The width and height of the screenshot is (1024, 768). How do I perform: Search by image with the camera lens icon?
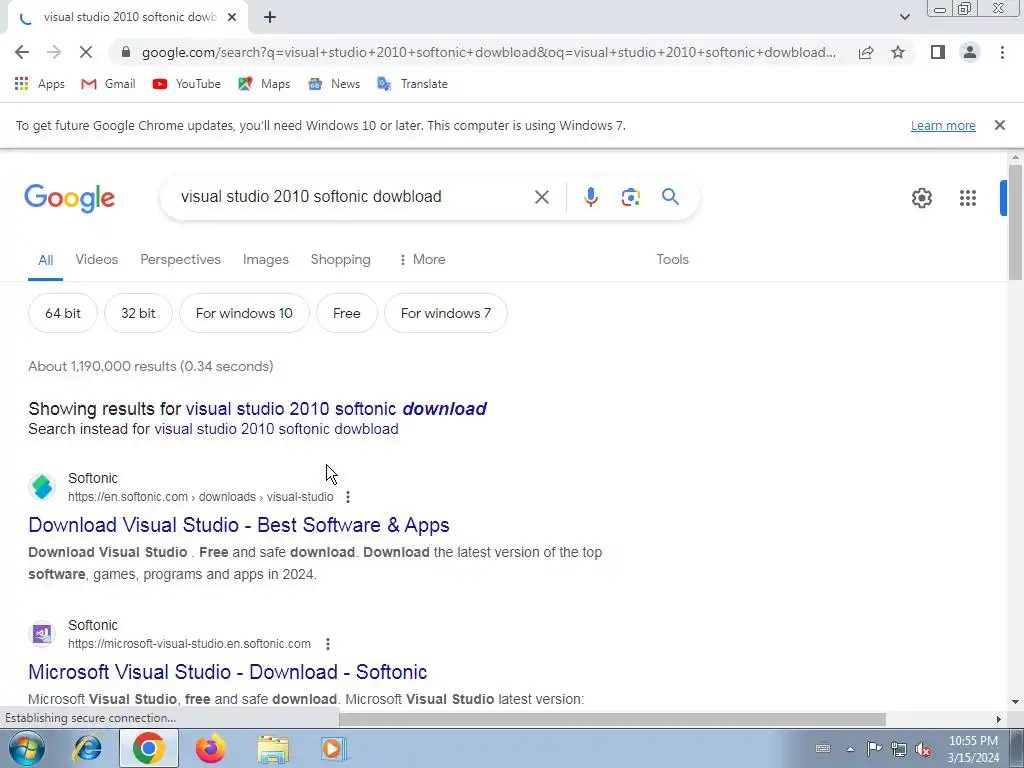(630, 197)
